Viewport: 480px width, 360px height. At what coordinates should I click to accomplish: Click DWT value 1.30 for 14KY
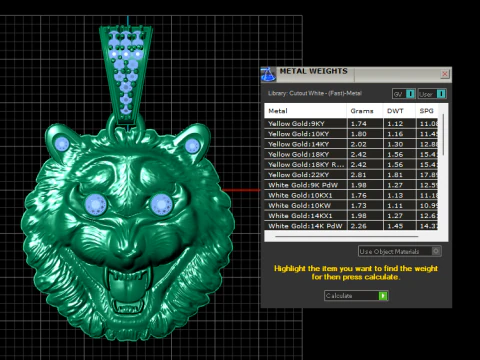coord(395,144)
